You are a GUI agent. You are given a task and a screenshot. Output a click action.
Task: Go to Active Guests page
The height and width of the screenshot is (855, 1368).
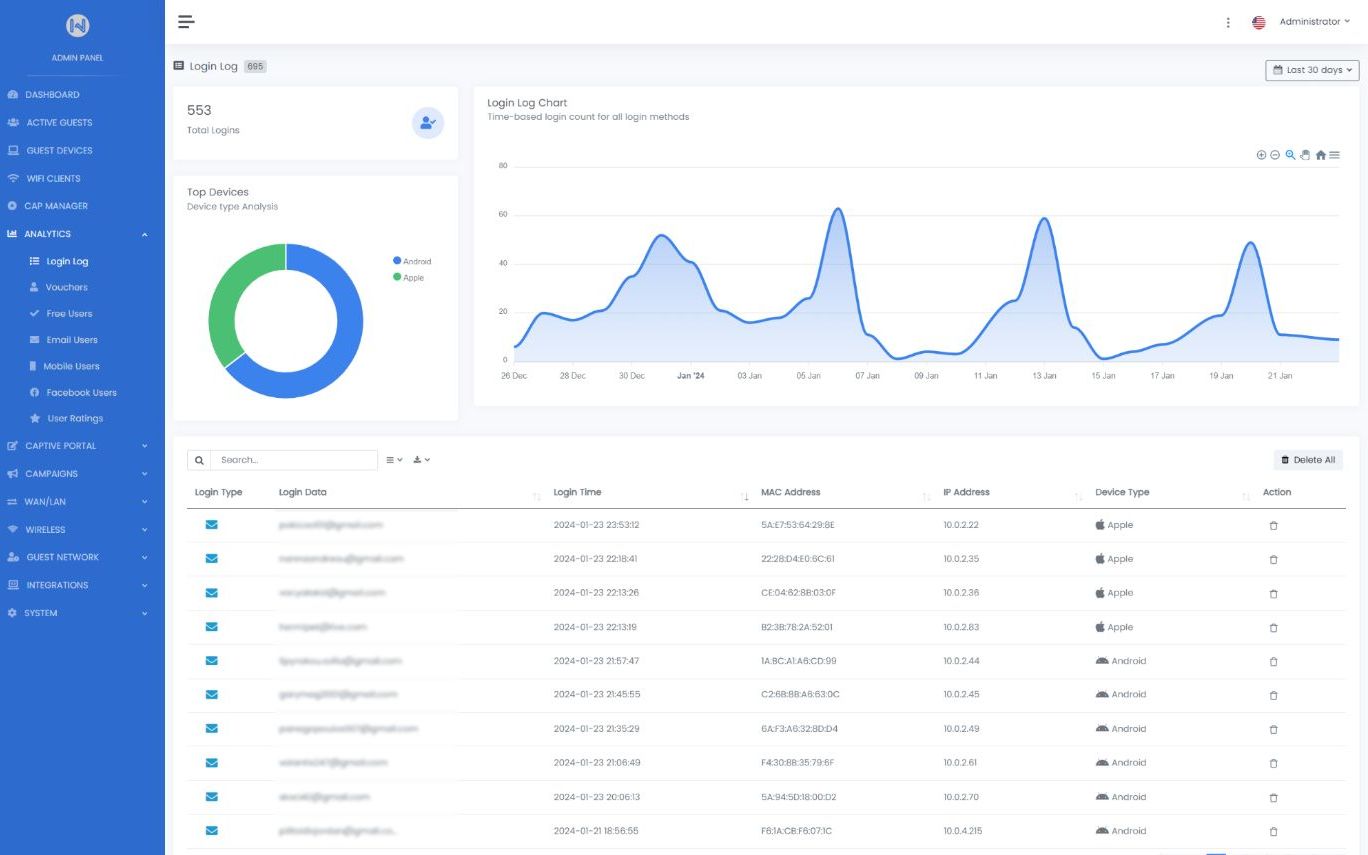[59, 122]
